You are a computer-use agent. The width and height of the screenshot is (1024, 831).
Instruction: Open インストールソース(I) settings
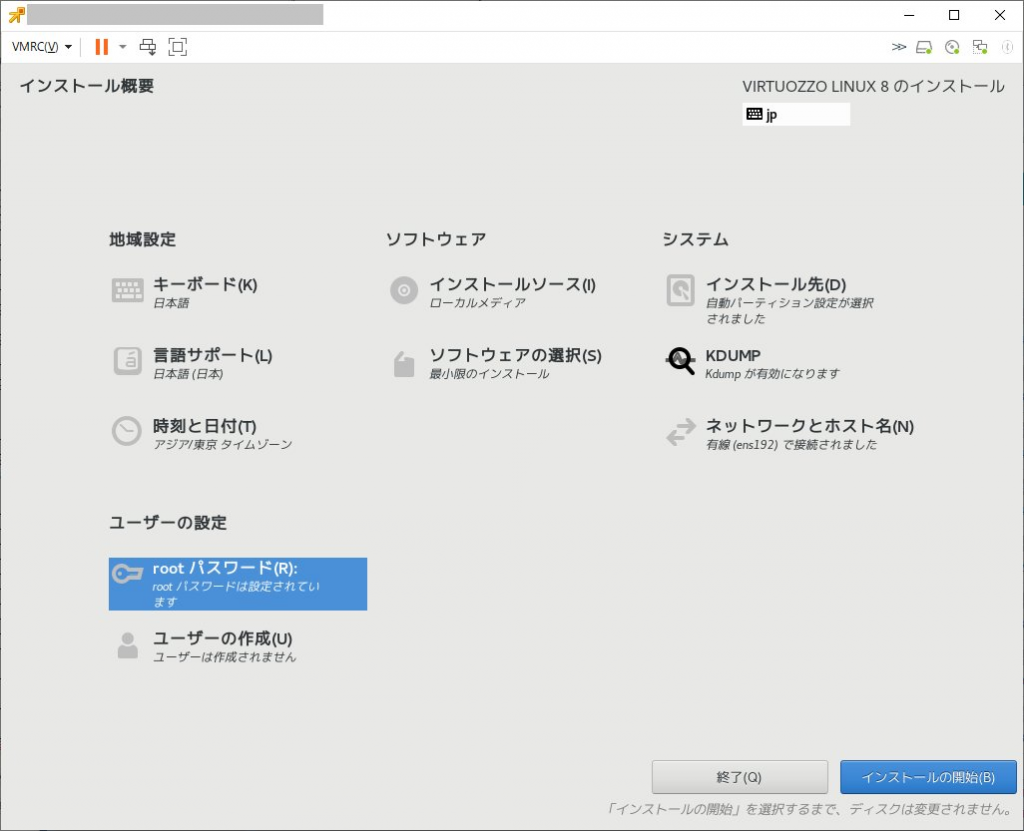click(512, 285)
